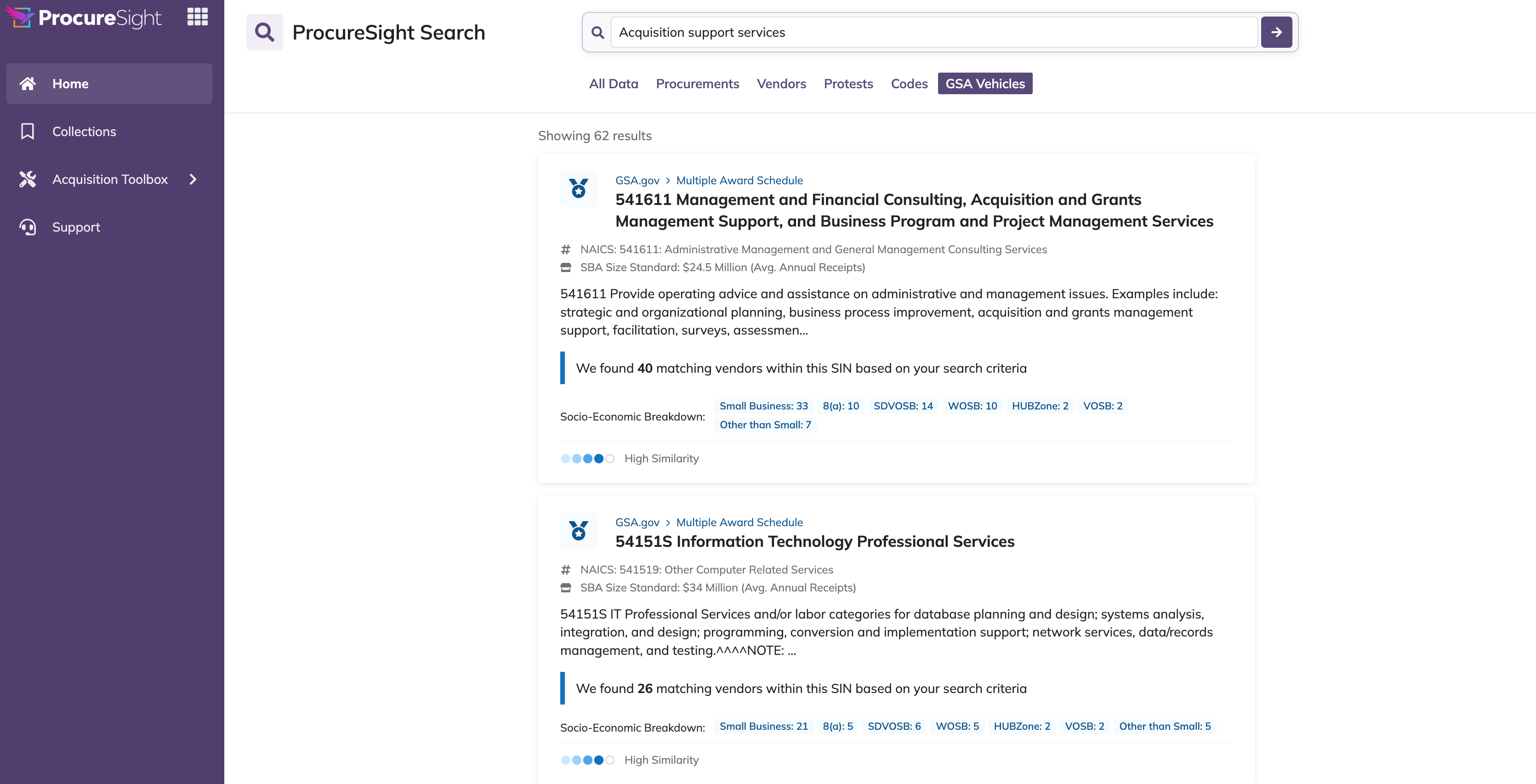Click similarity dots on 541611 card
This screenshot has width=1536, height=784.
[587, 459]
